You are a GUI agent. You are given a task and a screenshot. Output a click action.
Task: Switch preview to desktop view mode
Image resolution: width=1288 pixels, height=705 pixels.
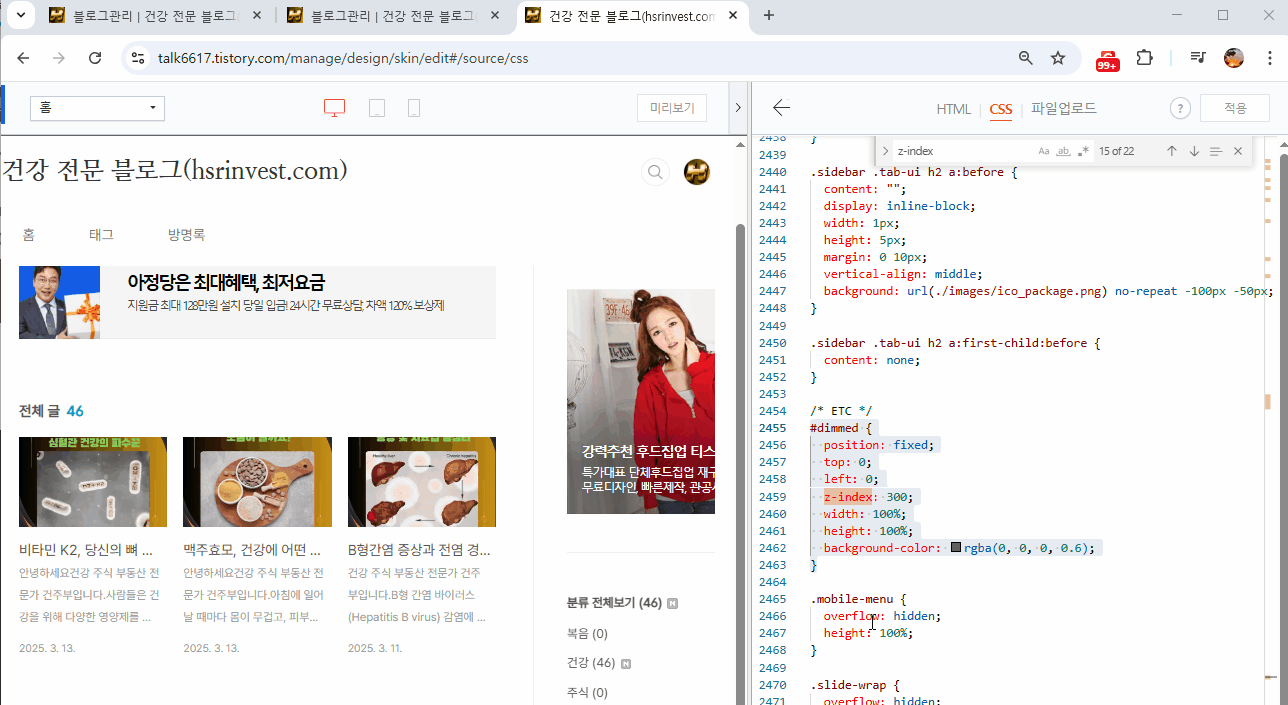[334, 107]
